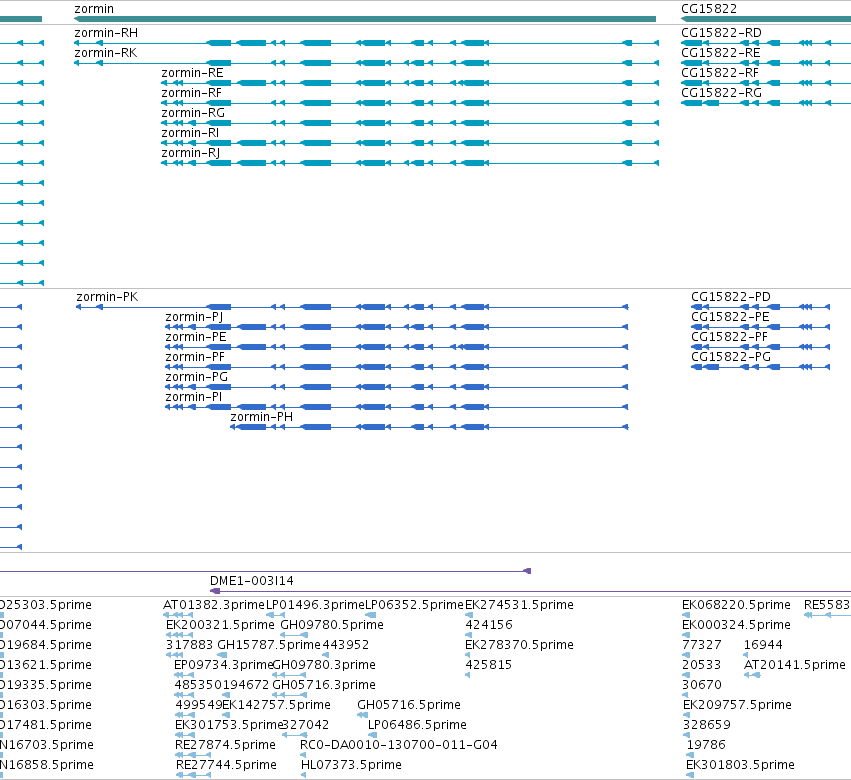The height and width of the screenshot is (780, 851).
Task: Click feature 328659
Action: click(707, 726)
